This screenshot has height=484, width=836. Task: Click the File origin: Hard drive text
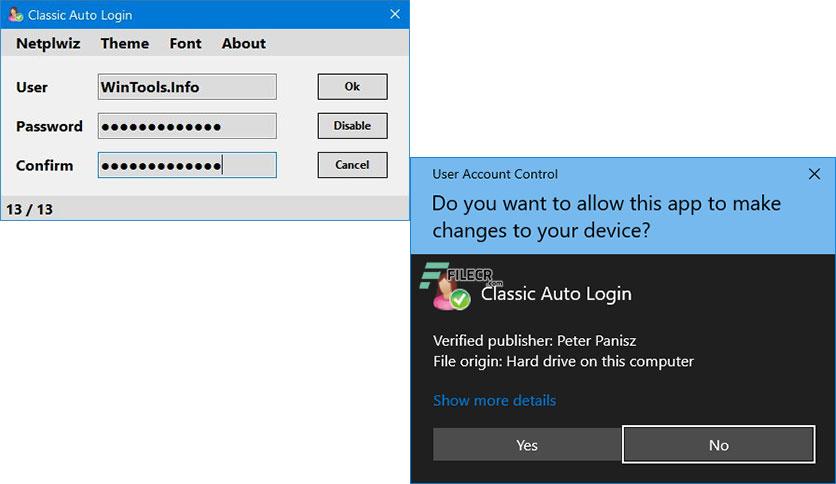coord(563,361)
